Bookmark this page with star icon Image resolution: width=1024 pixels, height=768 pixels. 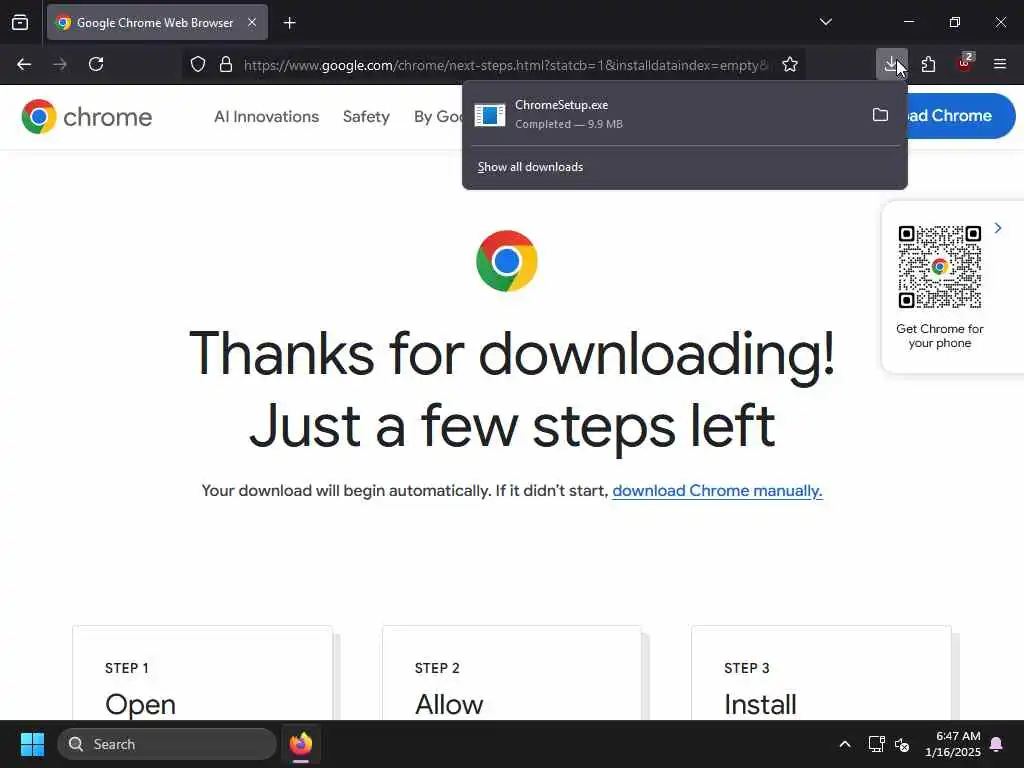[x=790, y=64]
